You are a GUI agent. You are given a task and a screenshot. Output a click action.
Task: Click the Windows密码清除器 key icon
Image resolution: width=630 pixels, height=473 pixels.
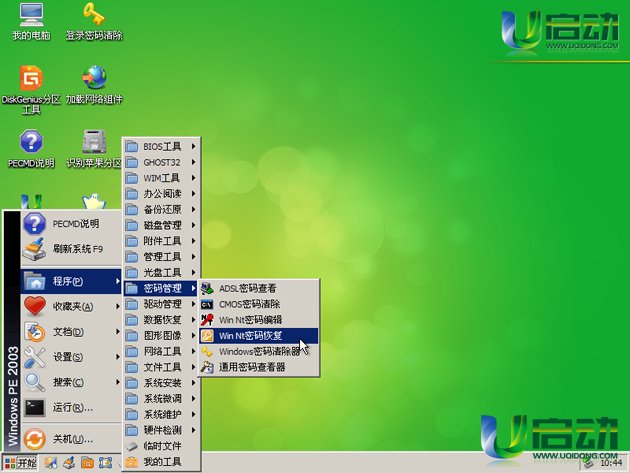click(207, 352)
